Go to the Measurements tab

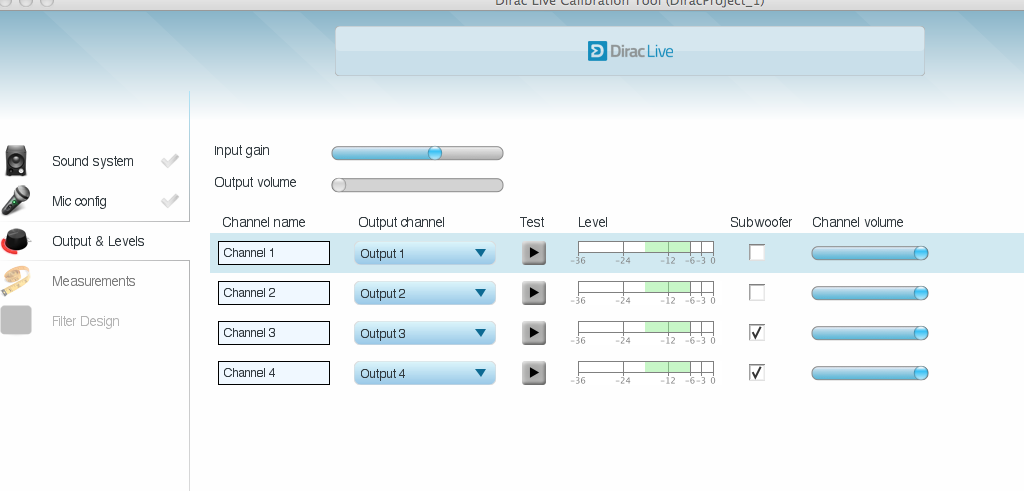95,281
